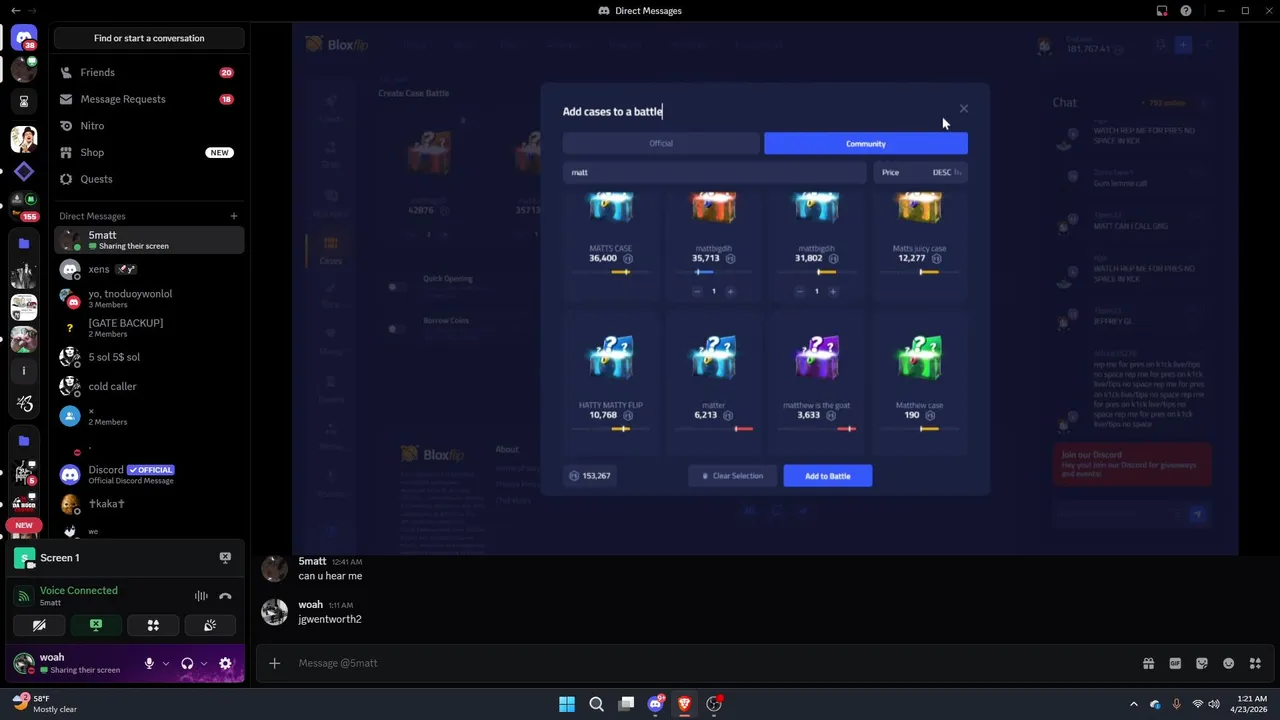Select the Community cases tab
Screen dimensions: 1280x720
pos(866,143)
